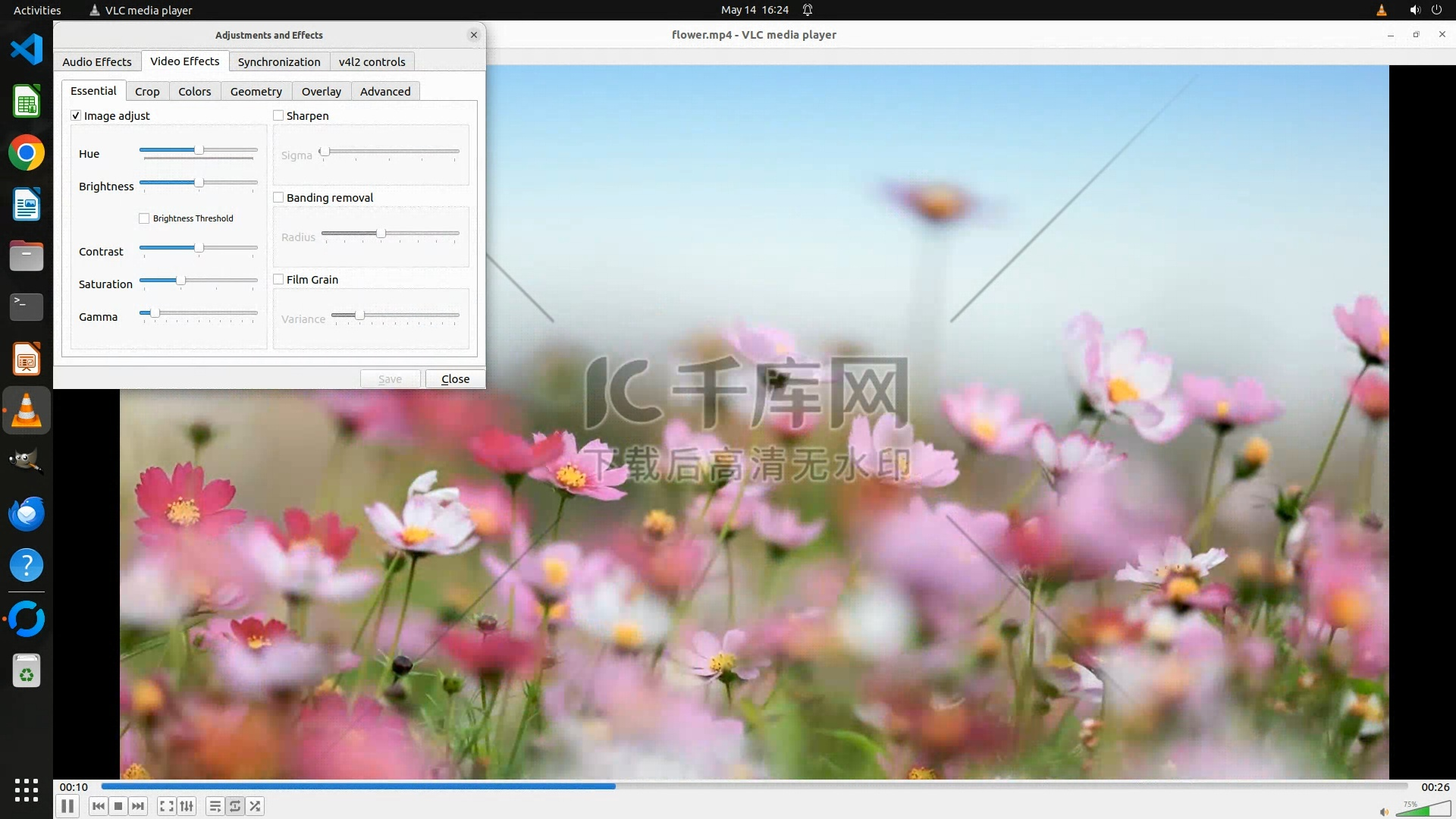Toggle fullscreen video mode
This screenshot has height=819, width=1456.
click(x=167, y=806)
